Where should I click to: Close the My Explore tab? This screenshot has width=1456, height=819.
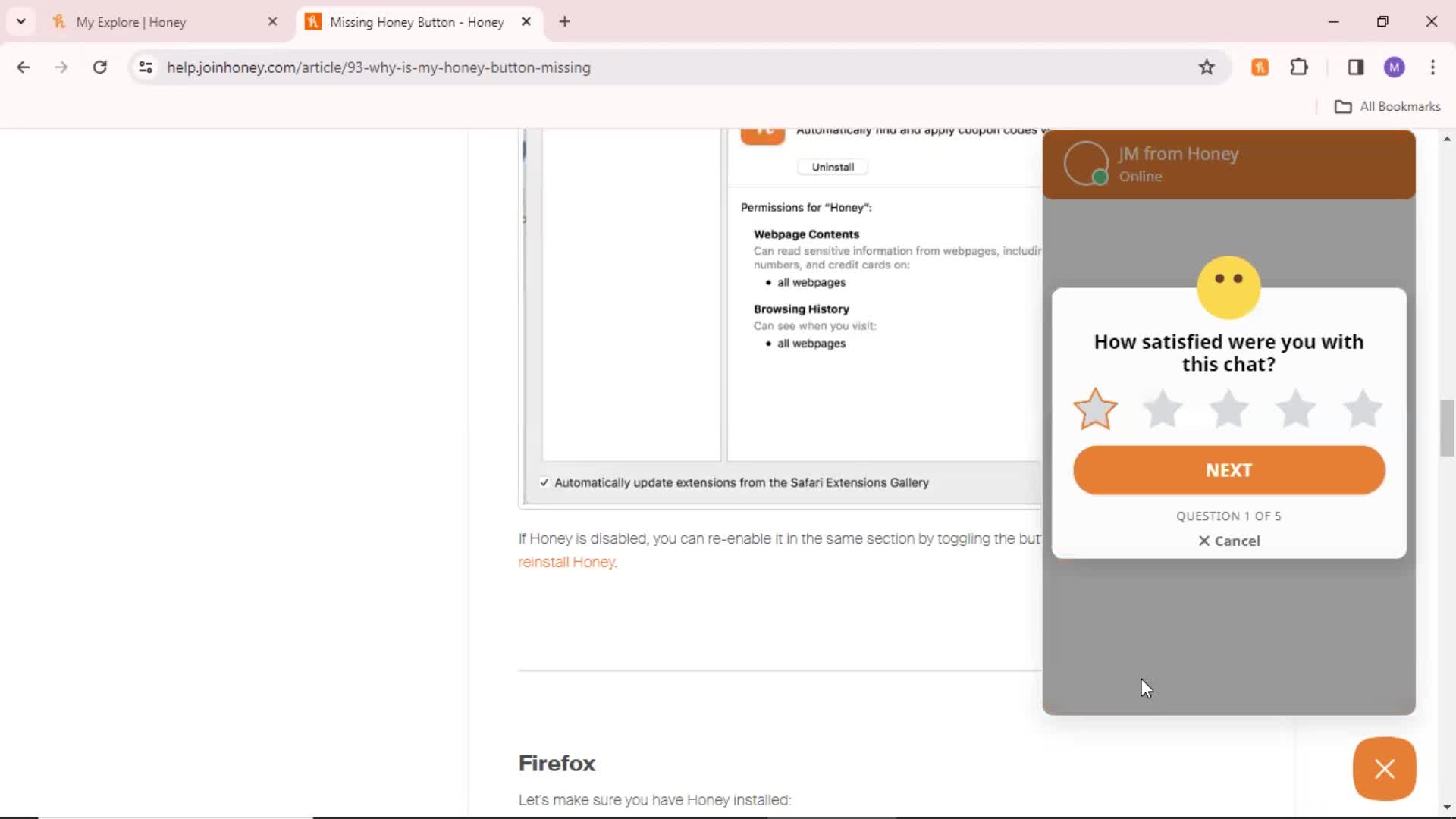tap(273, 22)
